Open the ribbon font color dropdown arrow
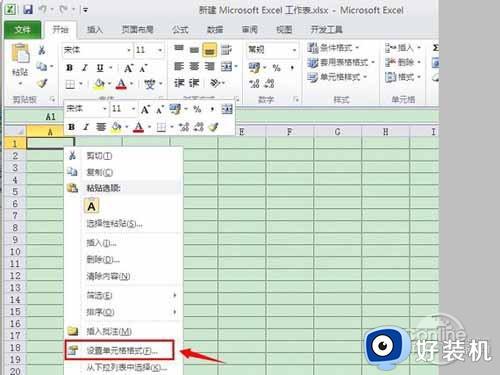 (132, 84)
